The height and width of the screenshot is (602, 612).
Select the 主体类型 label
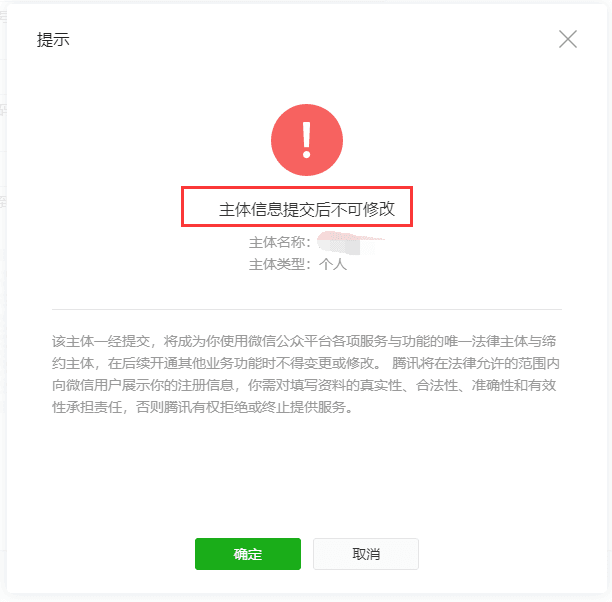tap(277, 264)
